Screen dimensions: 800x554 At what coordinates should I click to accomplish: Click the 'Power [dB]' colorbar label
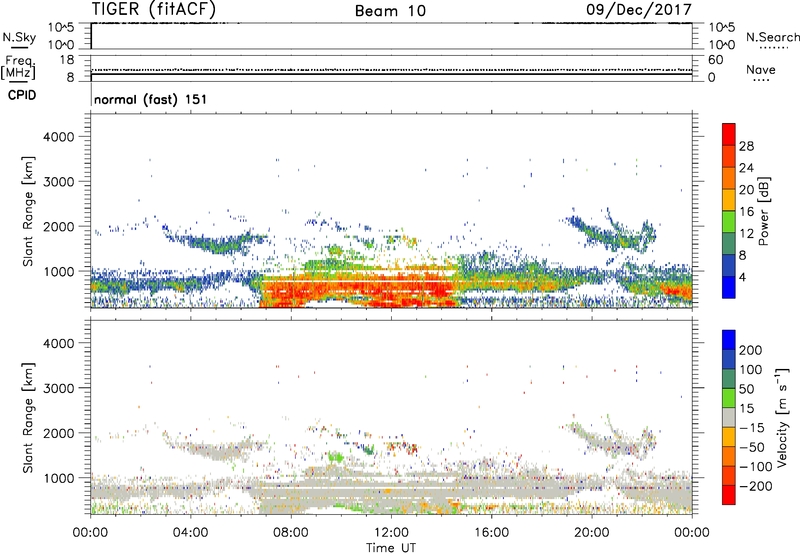(763, 211)
